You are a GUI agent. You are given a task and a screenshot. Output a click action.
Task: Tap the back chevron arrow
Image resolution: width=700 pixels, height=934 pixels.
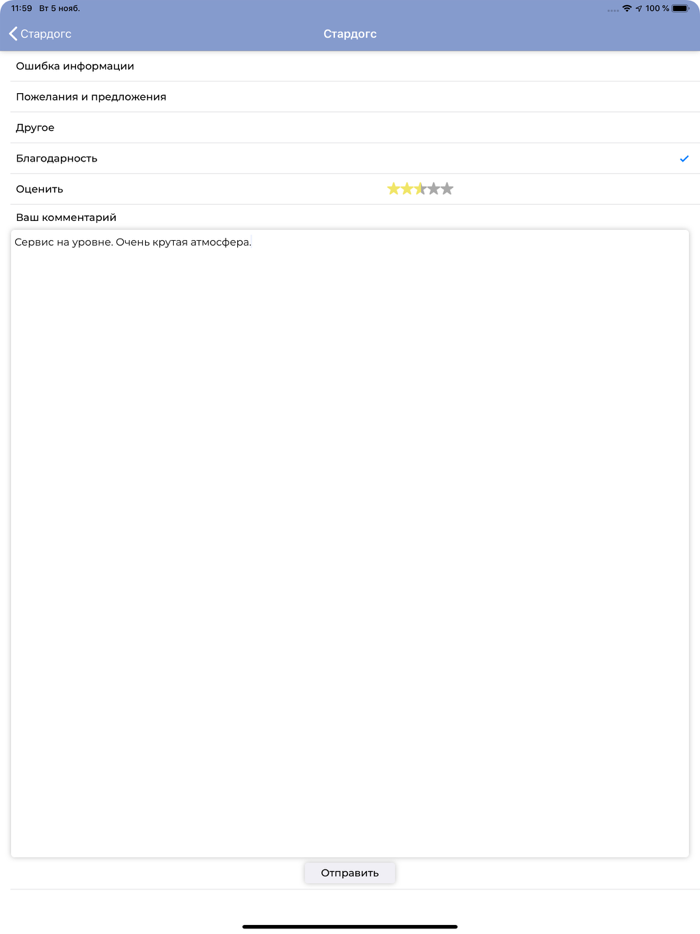[13, 34]
